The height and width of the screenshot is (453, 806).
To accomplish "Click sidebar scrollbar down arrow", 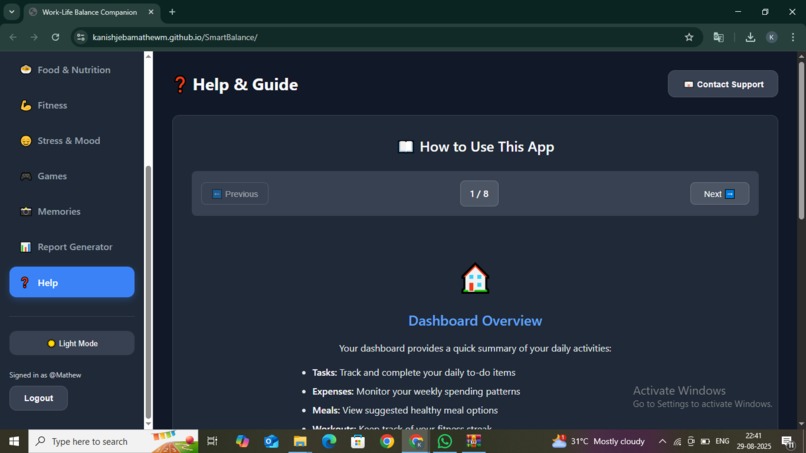I will click(x=148, y=424).
